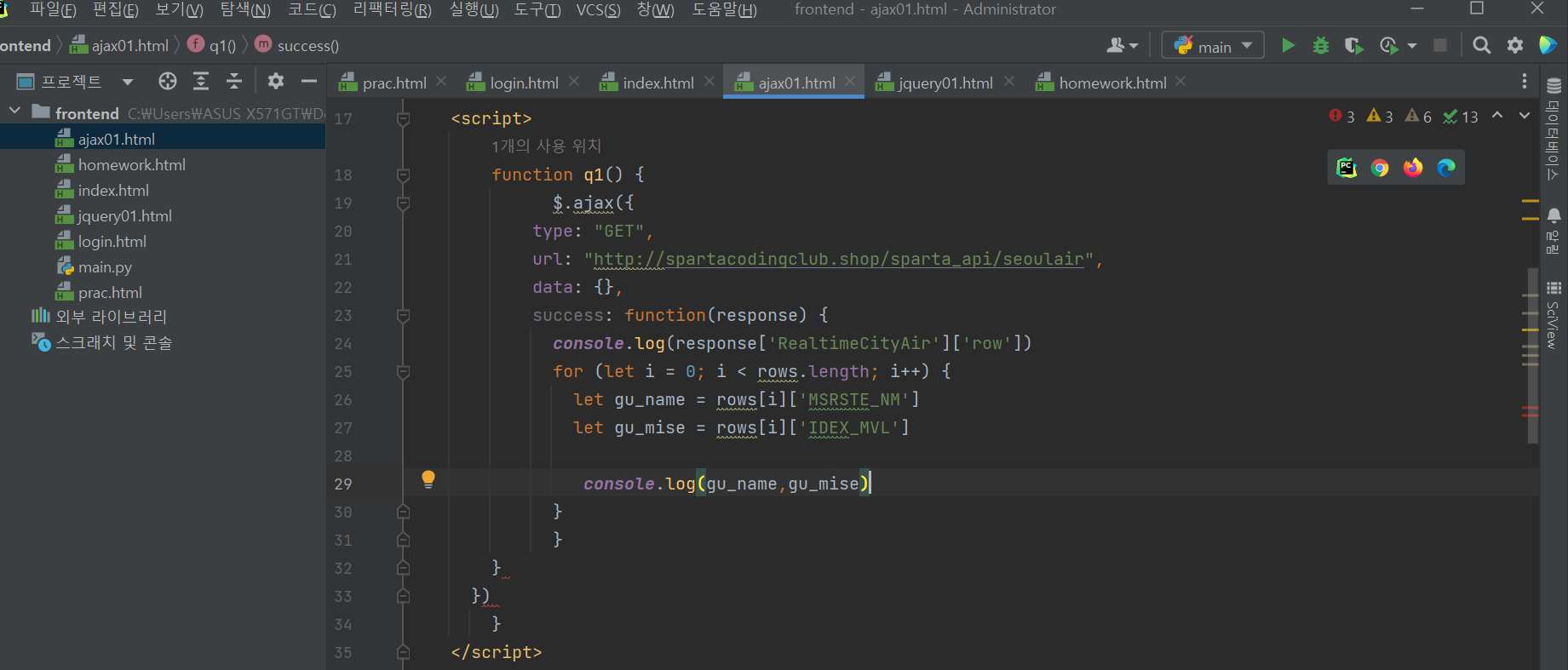
Task: Click the spartacodingclub.shop URL in the code
Action: coord(839,259)
